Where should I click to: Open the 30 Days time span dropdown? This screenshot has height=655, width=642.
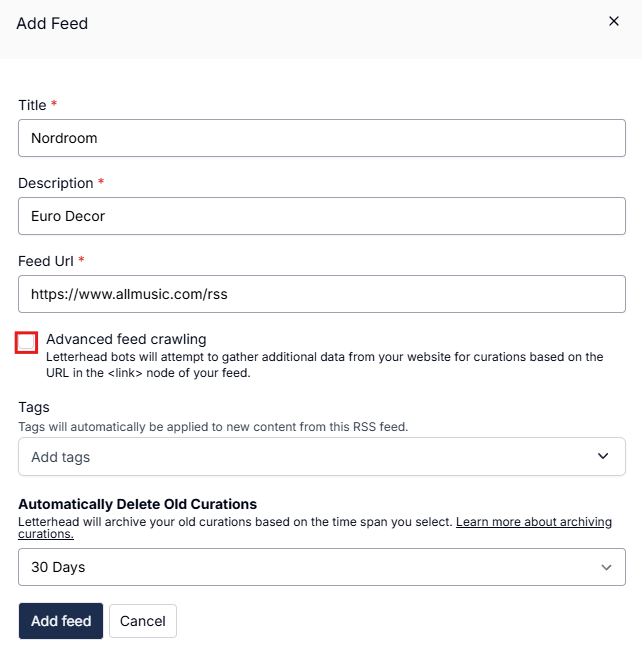300,567
